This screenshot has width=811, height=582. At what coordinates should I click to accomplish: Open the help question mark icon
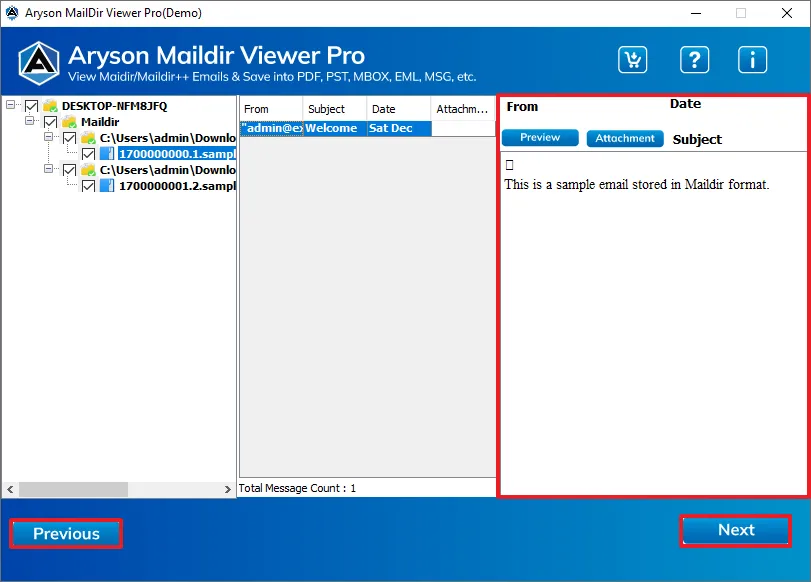coord(694,59)
